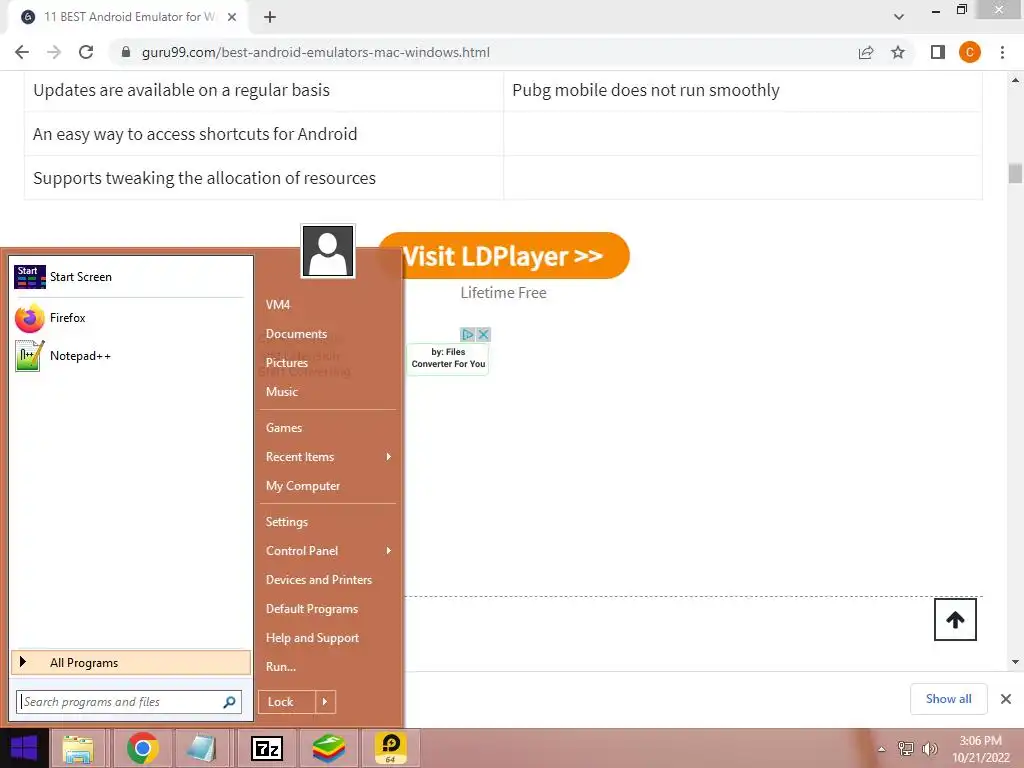This screenshot has height=768, width=1024.
Task: Select the 11 BEST Android Emulator tab
Action: pyautogui.click(x=129, y=17)
